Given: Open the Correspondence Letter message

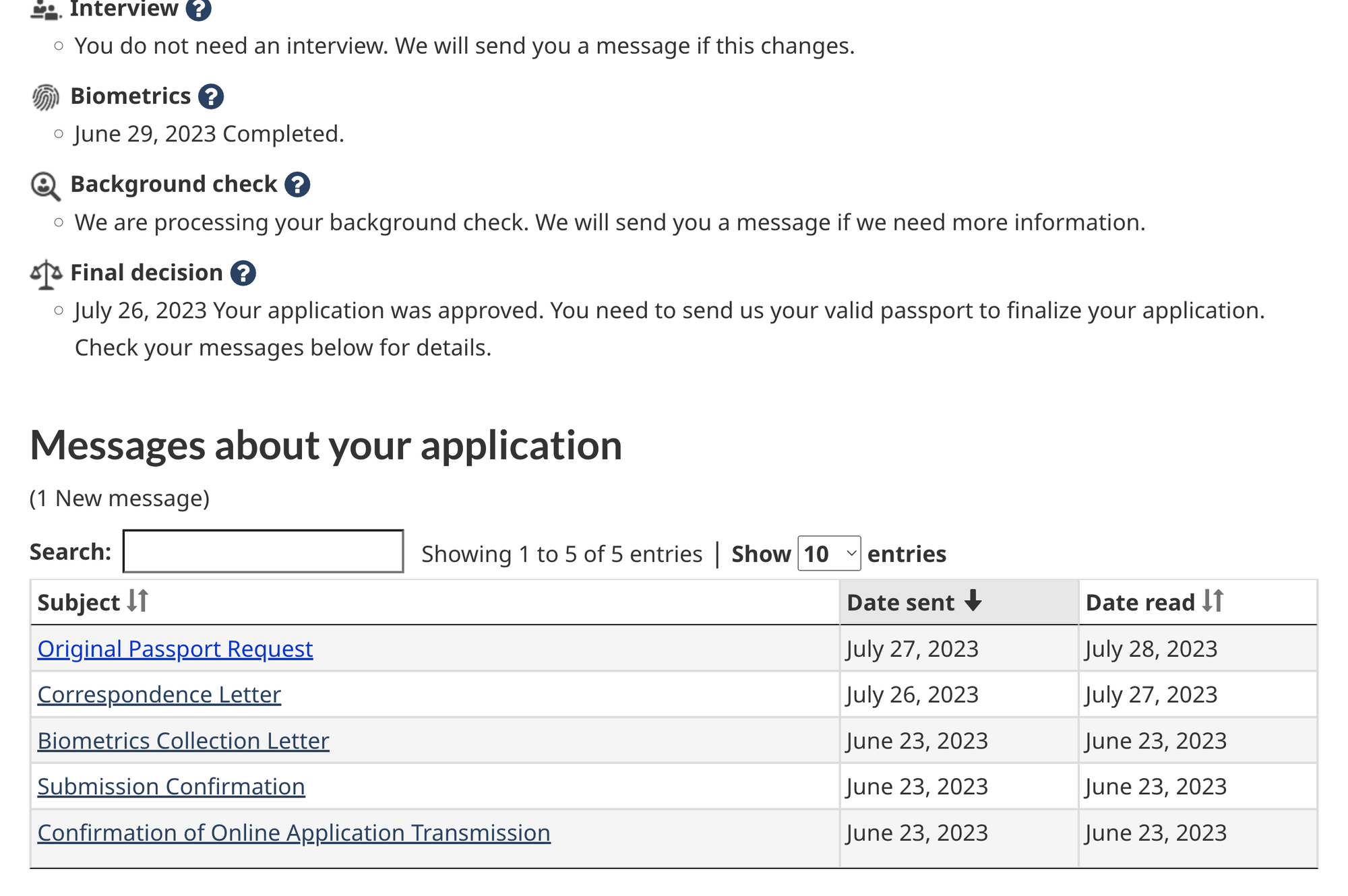Looking at the screenshot, I should point(159,695).
